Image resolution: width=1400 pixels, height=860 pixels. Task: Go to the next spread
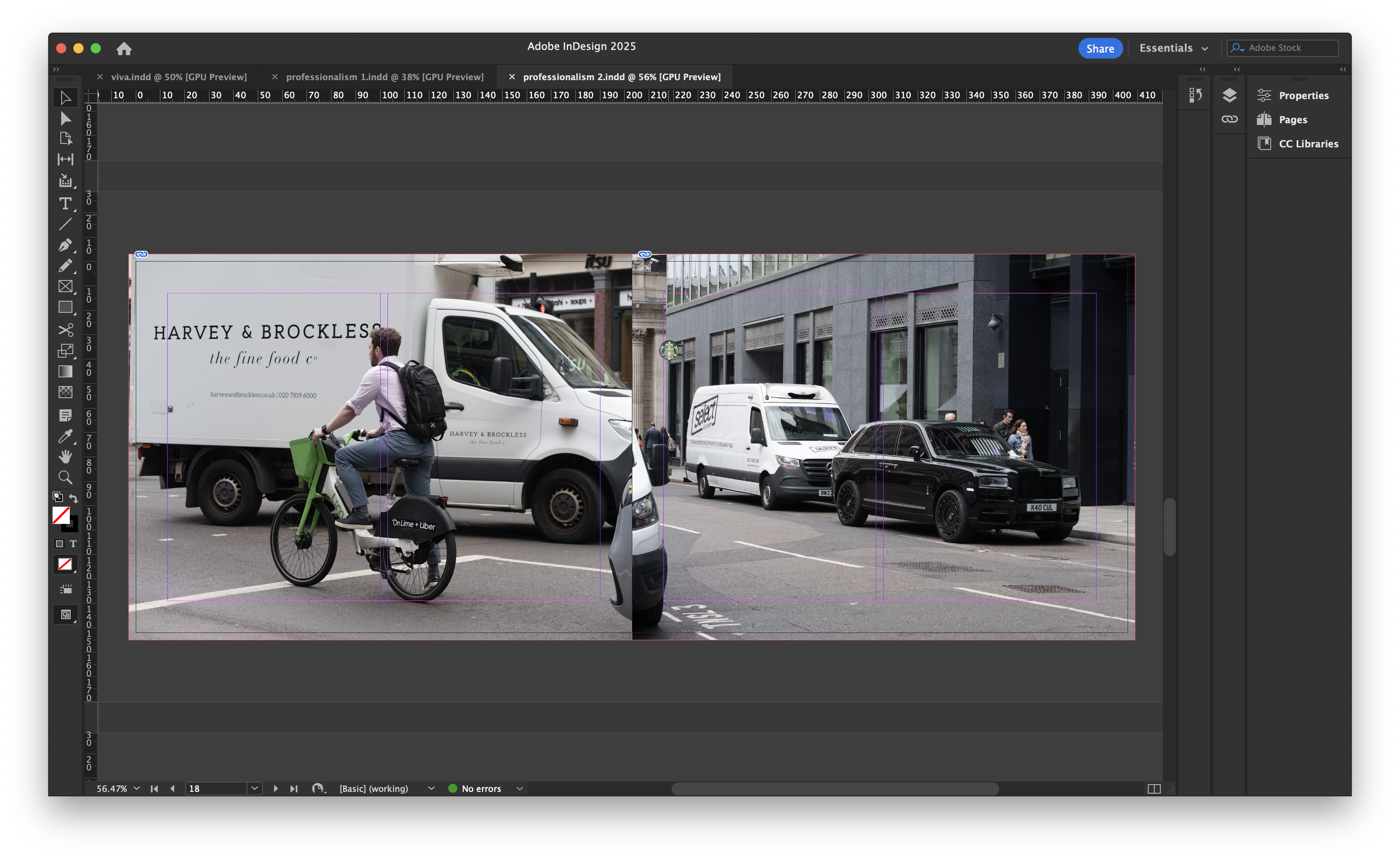point(275,789)
